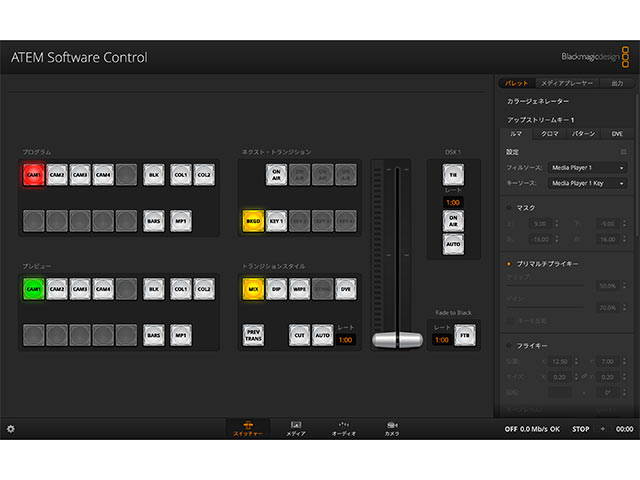
Task: Switch to the パレット tab
Action: tap(517, 83)
